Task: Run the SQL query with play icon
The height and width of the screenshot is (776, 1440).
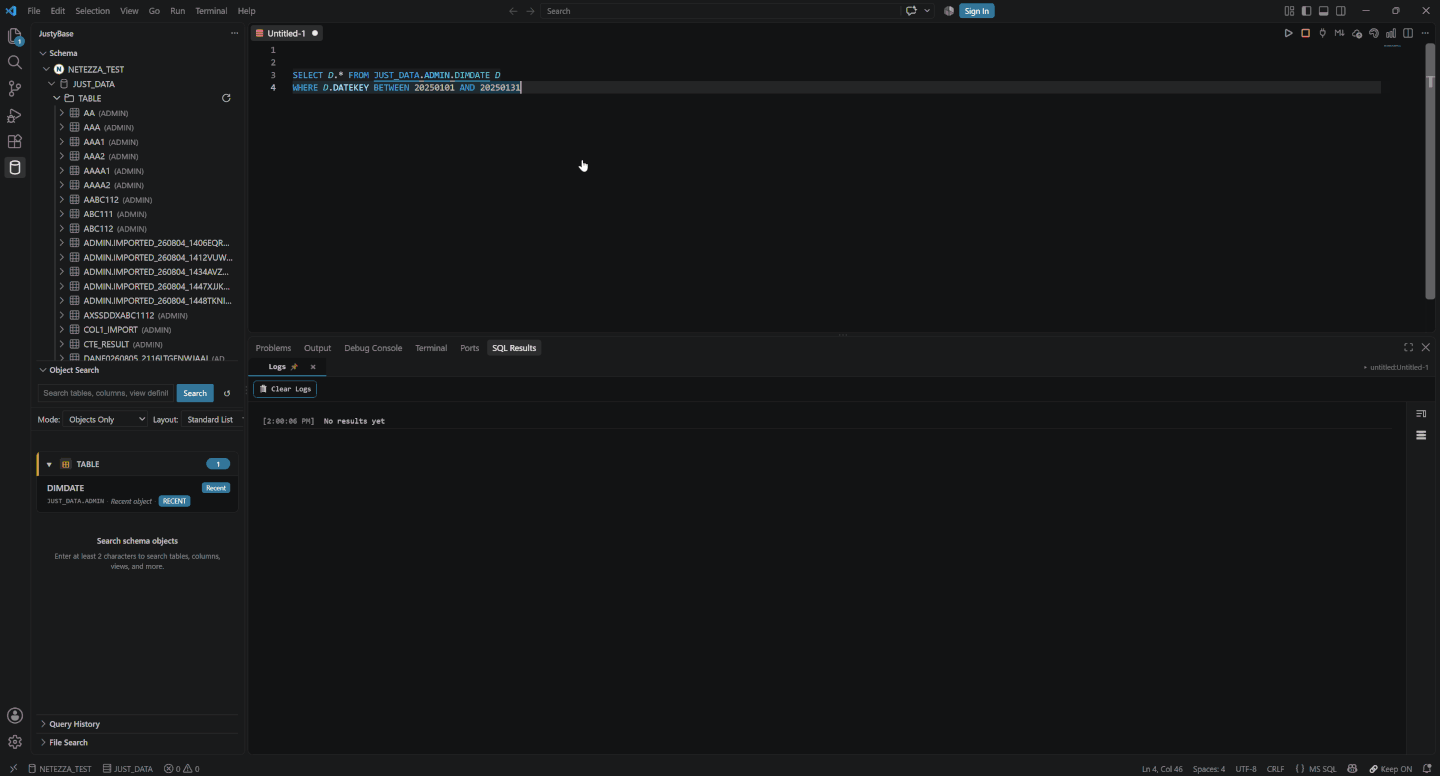Action: (x=1288, y=33)
